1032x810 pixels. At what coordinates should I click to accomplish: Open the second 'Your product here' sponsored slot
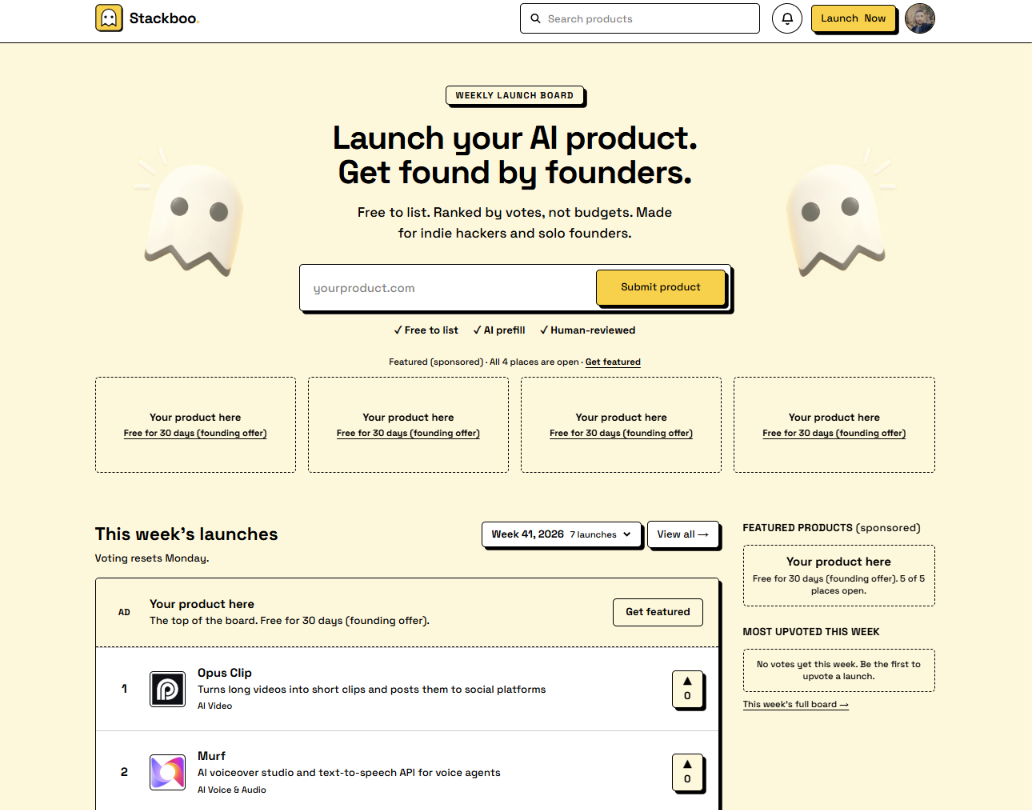(408, 425)
